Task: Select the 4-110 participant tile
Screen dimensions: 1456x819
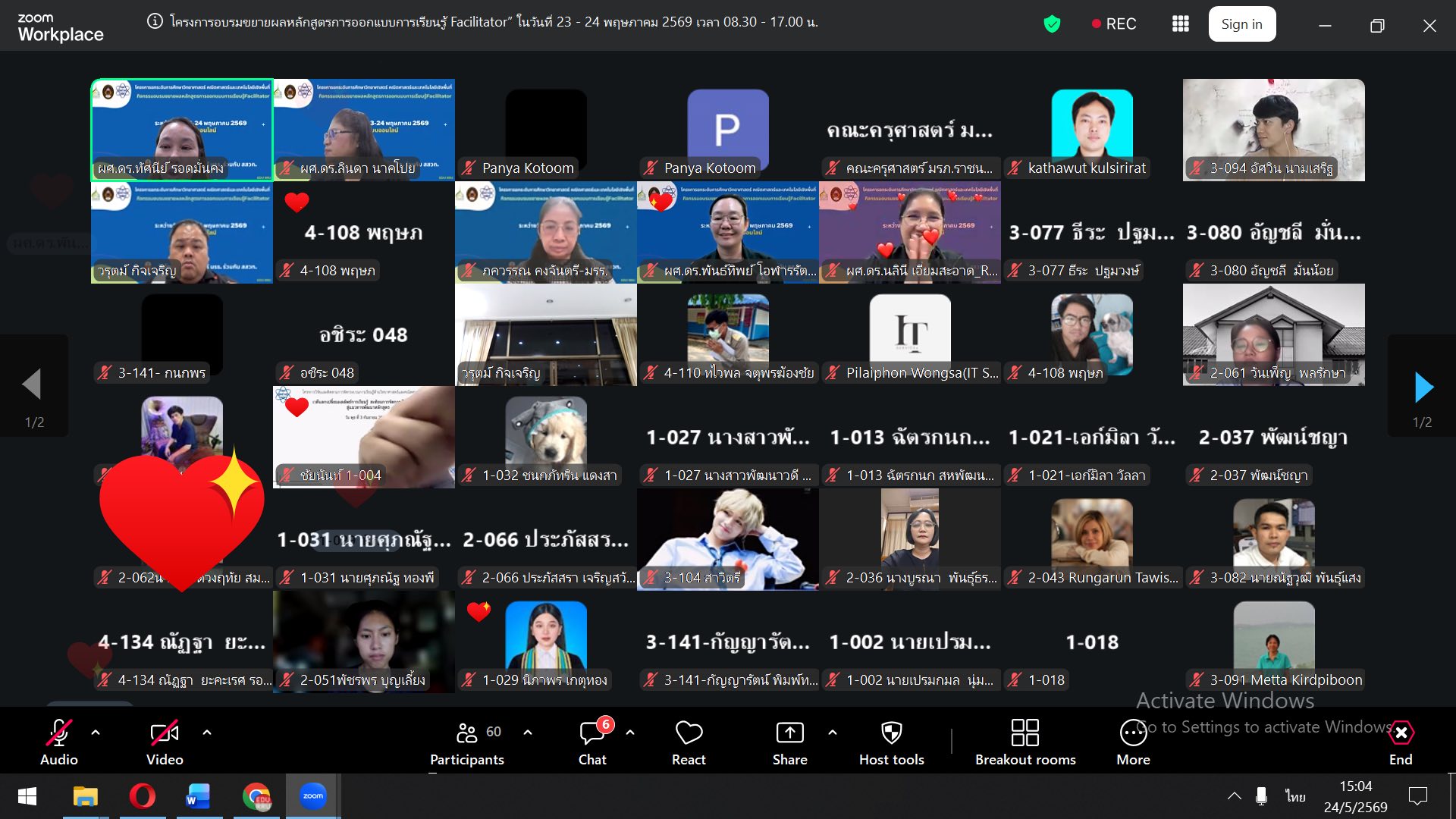Action: coord(728,334)
